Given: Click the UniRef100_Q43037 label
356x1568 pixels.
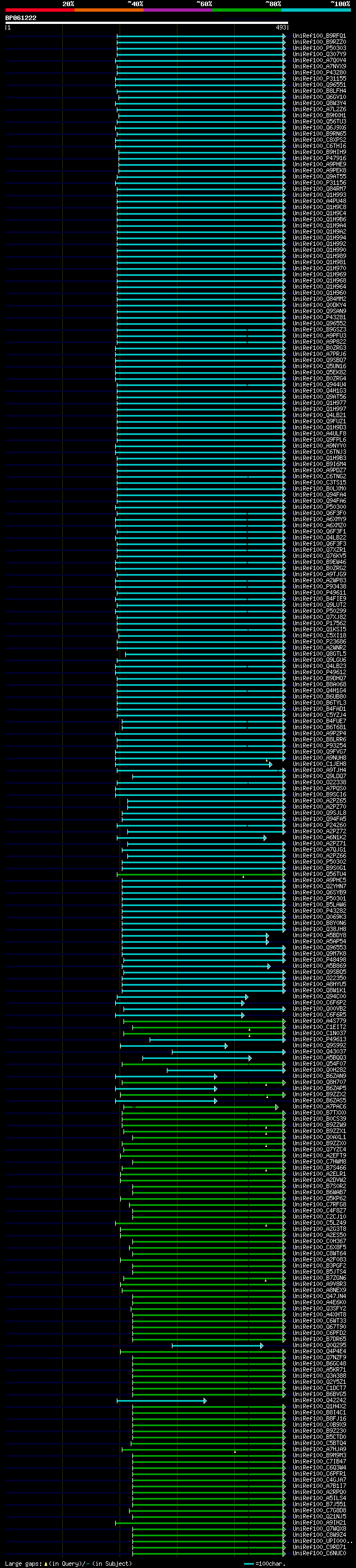Looking at the screenshot, I should click(x=319, y=1051).
